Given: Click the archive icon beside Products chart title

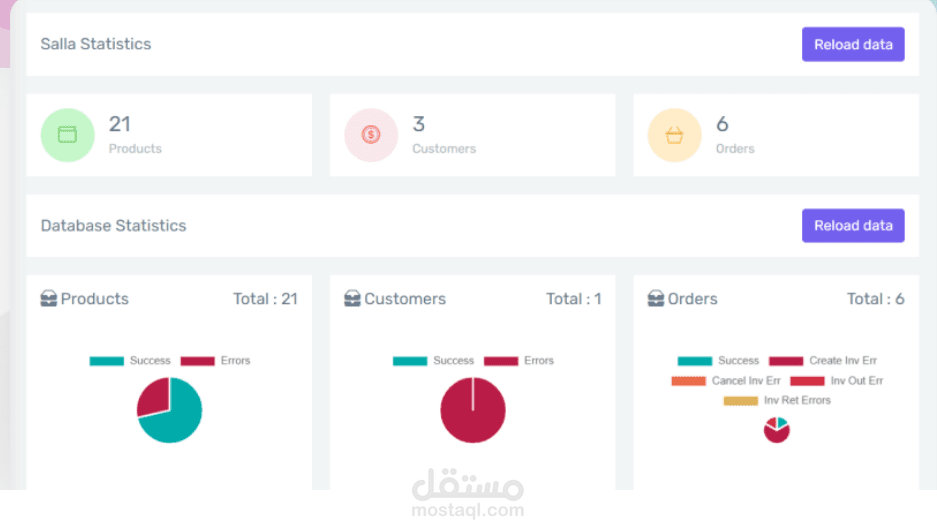Looking at the screenshot, I should [x=48, y=298].
